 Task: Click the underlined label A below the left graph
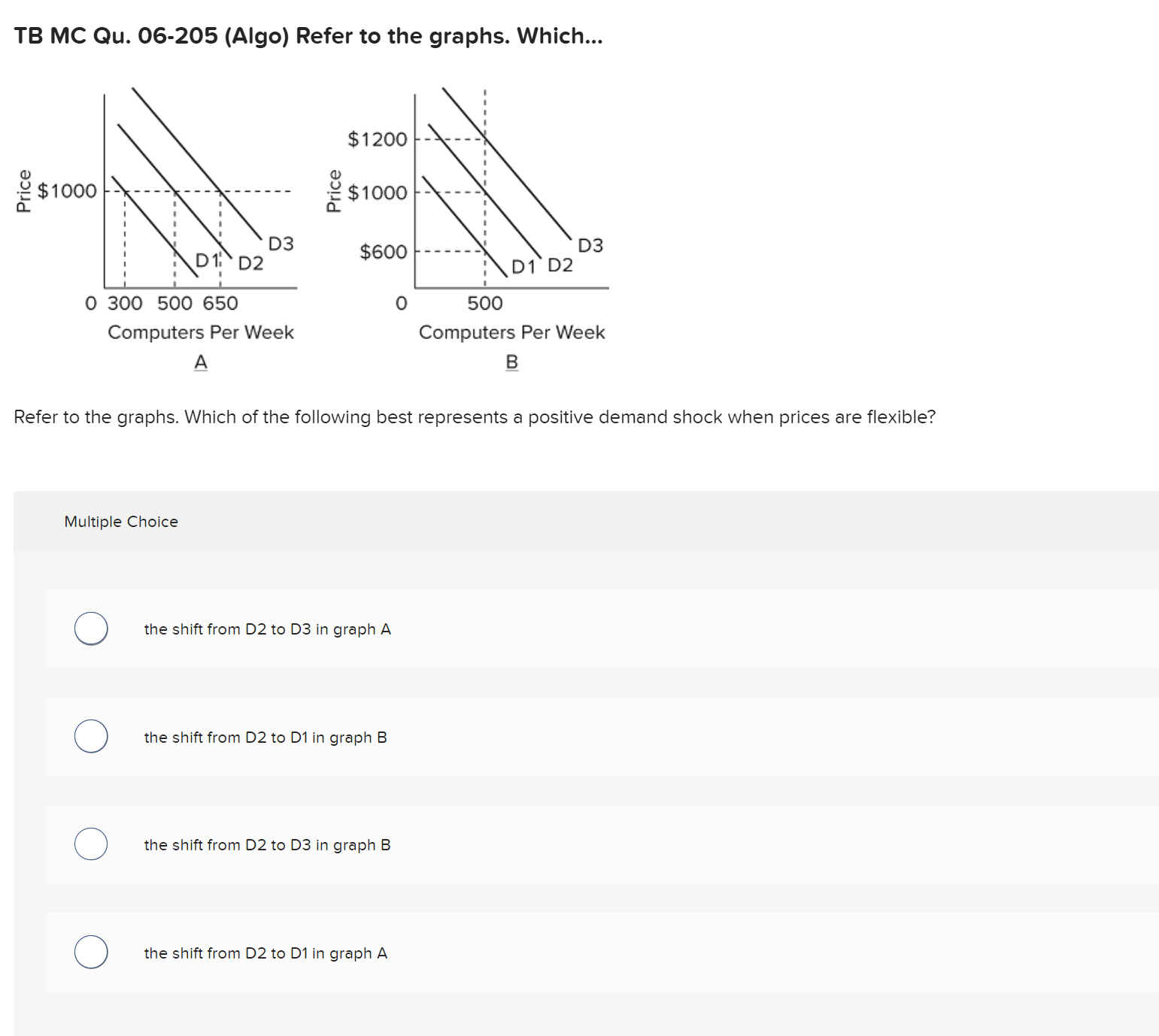(x=200, y=362)
